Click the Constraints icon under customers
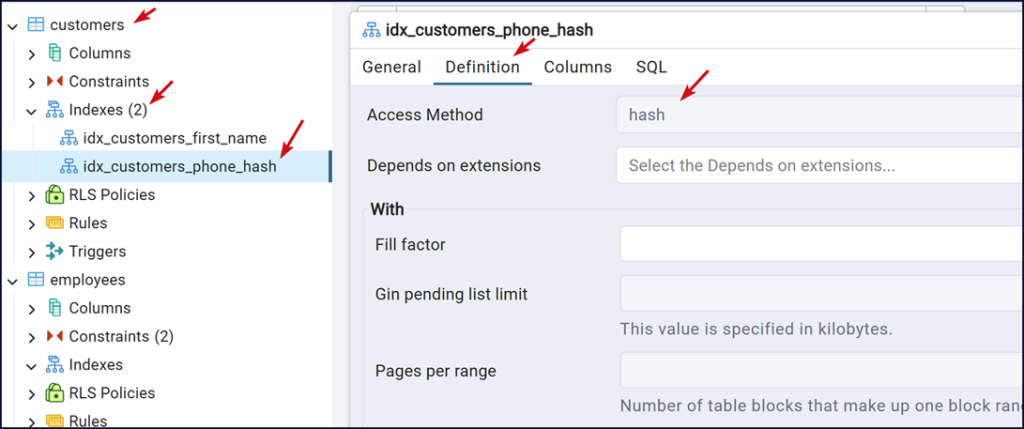The image size is (1024, 429). [x=55, y=81]
